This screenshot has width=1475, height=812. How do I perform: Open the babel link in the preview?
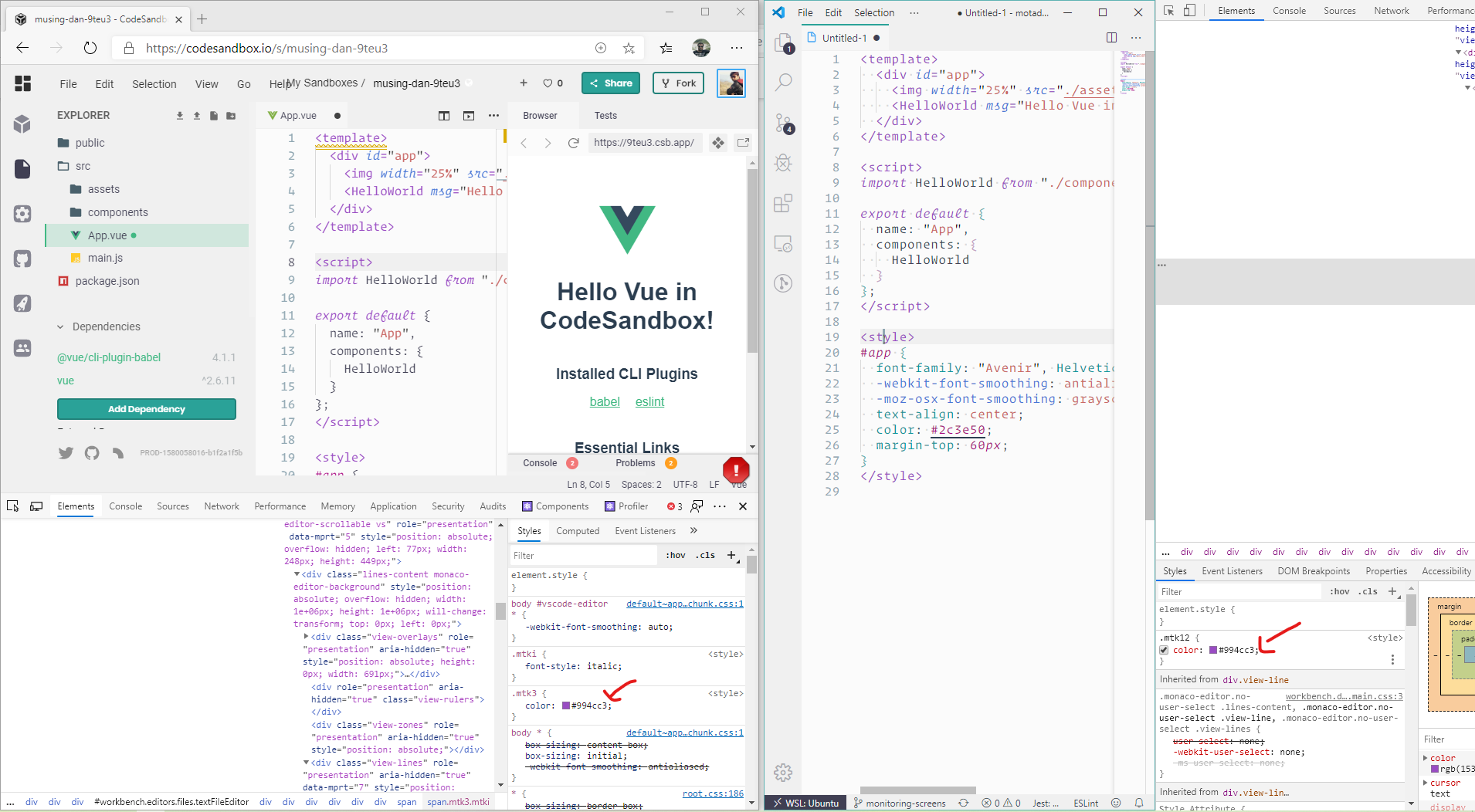[605, 401]
